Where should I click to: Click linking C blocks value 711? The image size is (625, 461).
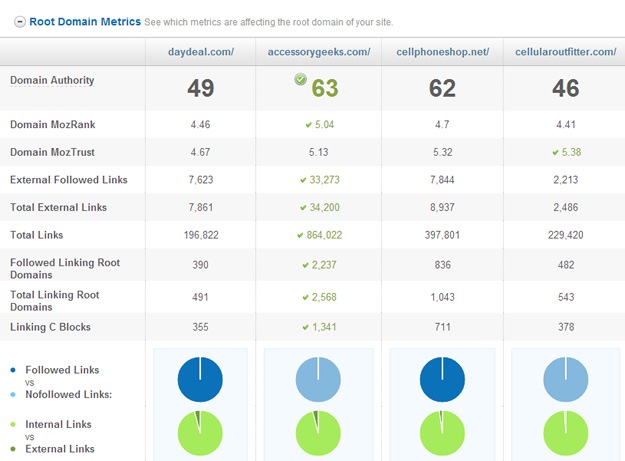[x=442, y=327]
